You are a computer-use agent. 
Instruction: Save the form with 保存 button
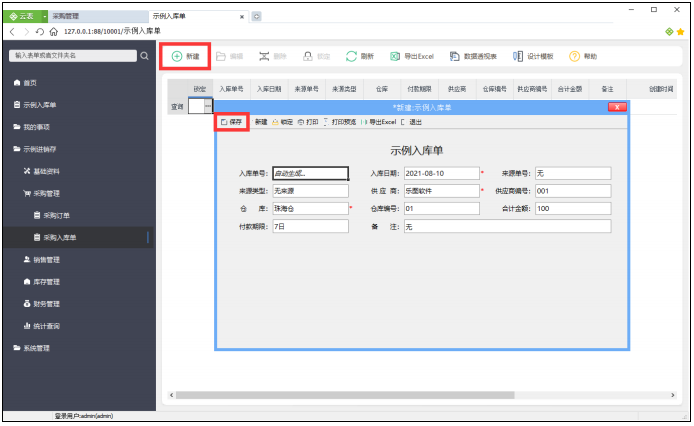(x=231, y=122)
